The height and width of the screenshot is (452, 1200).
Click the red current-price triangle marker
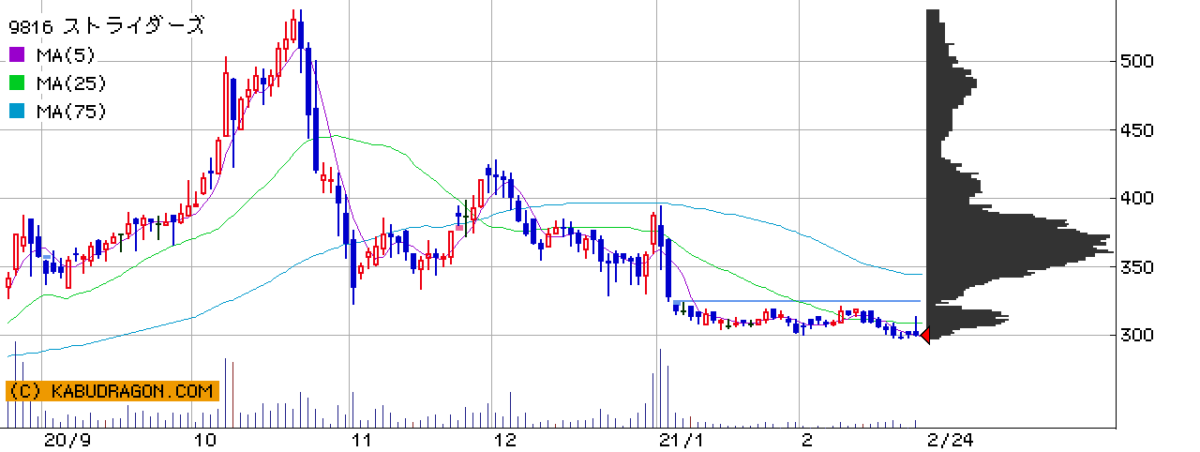[925, 336]
